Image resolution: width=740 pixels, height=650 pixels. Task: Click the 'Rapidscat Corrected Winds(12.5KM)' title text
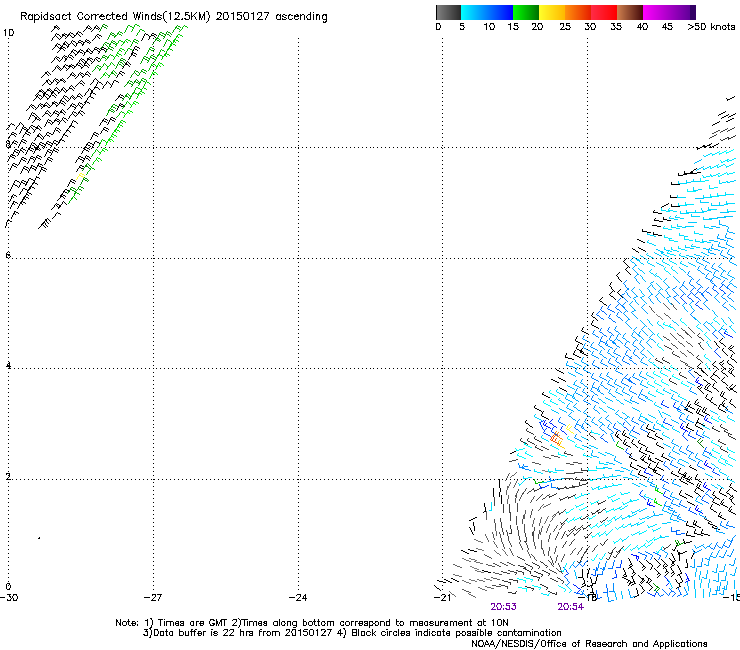pyautogui.click(x=115, y=17)
